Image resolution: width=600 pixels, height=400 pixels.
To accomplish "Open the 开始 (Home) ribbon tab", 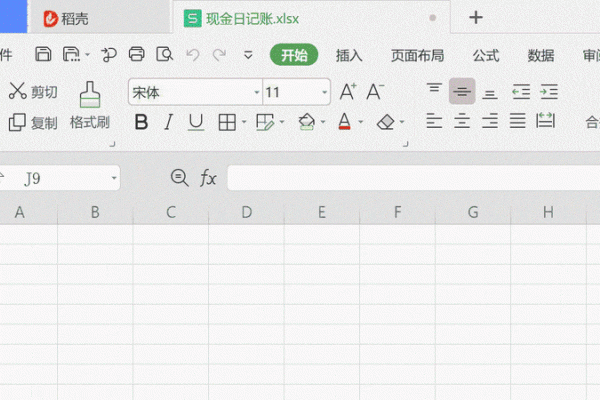I will coord(294,55).
